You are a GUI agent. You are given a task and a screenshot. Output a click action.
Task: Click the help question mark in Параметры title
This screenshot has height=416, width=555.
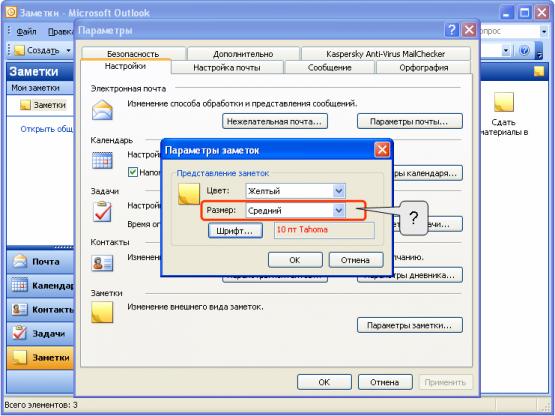point(451,30)
